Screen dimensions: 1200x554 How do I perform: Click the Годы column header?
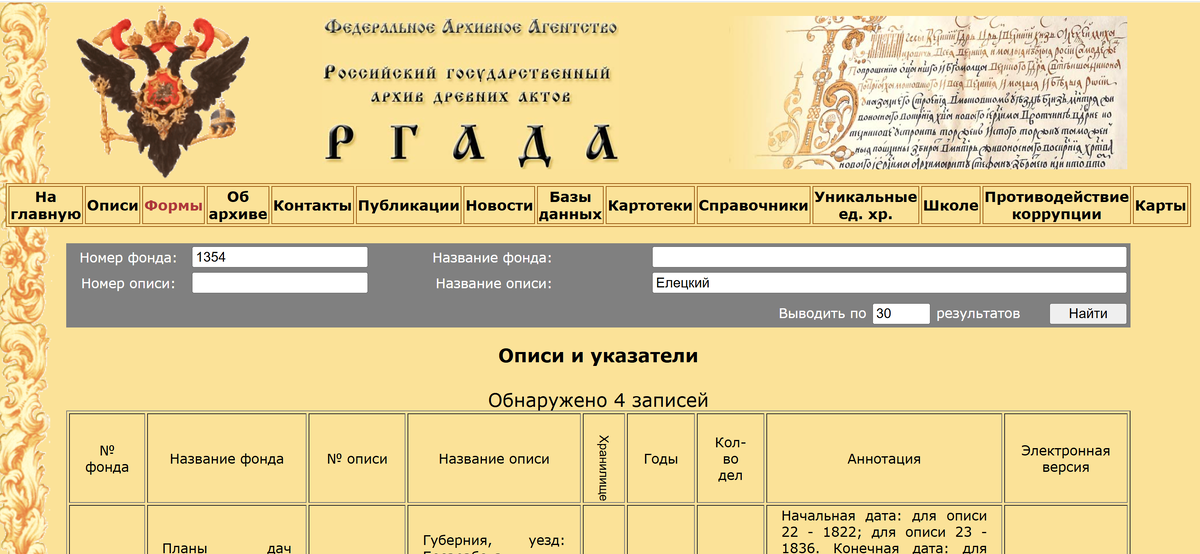[661, 459]
